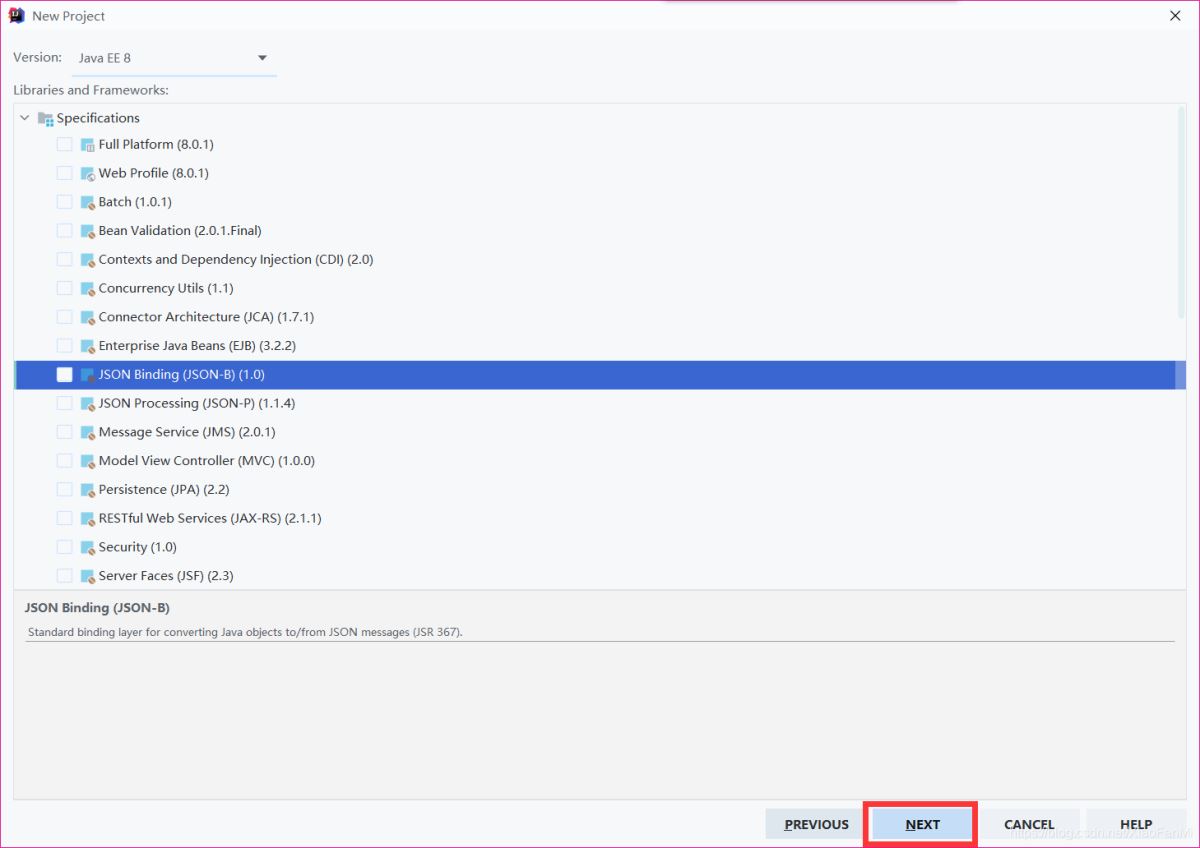
Task: Select the "Web Profile (8.0.1)" row text
Action: (x=153, y=173)
